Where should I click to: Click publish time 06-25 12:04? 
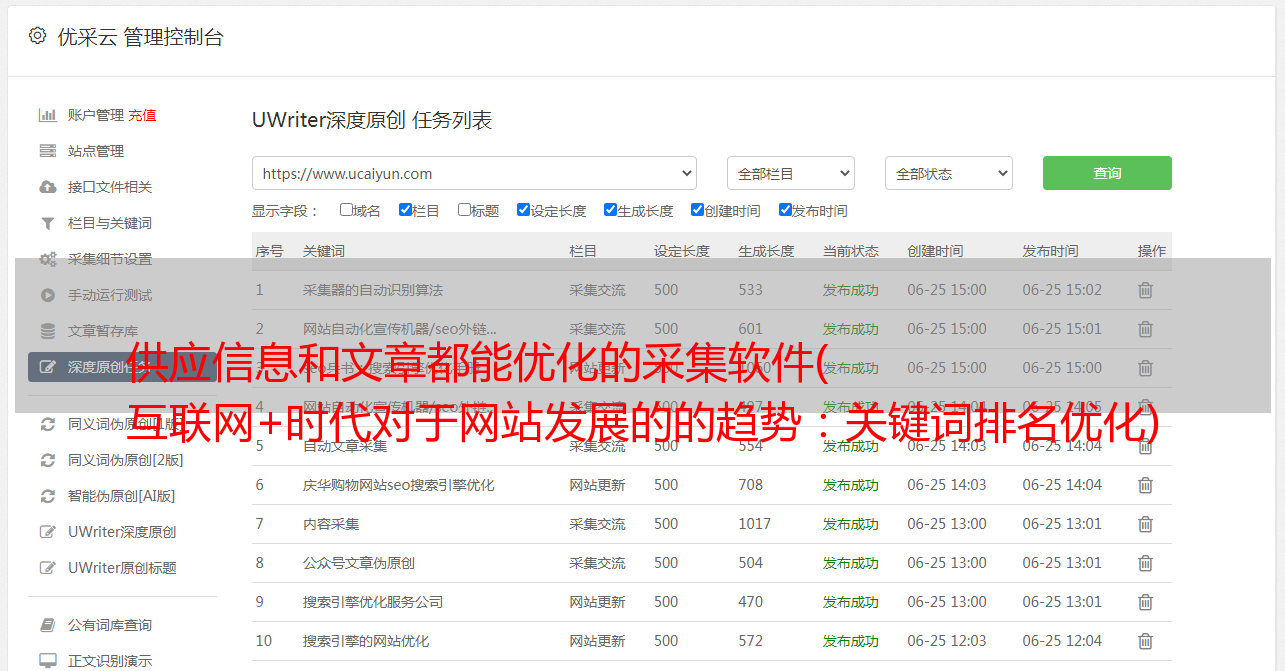1062,641
